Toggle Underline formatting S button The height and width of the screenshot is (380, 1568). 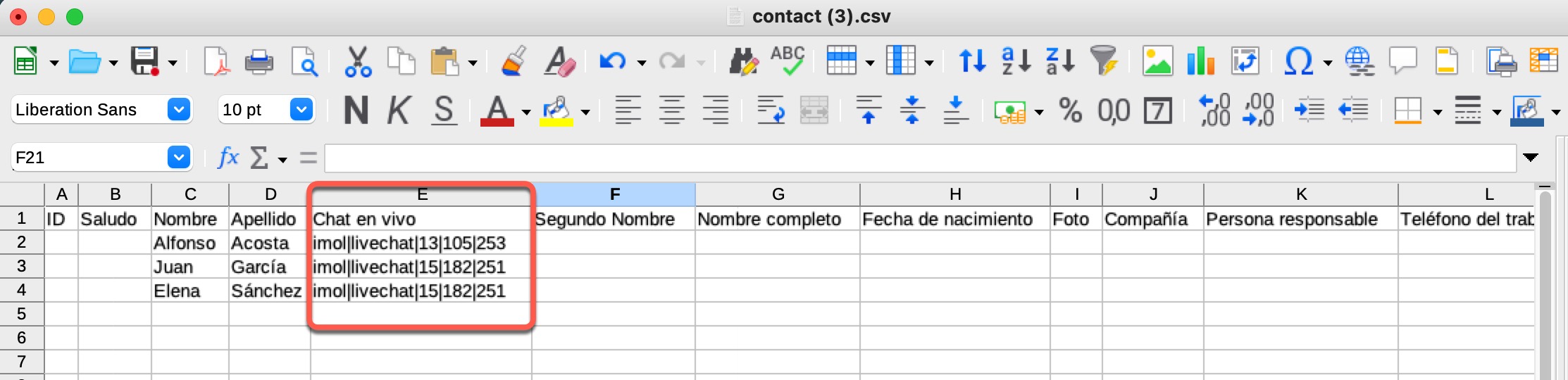point(444,110)
